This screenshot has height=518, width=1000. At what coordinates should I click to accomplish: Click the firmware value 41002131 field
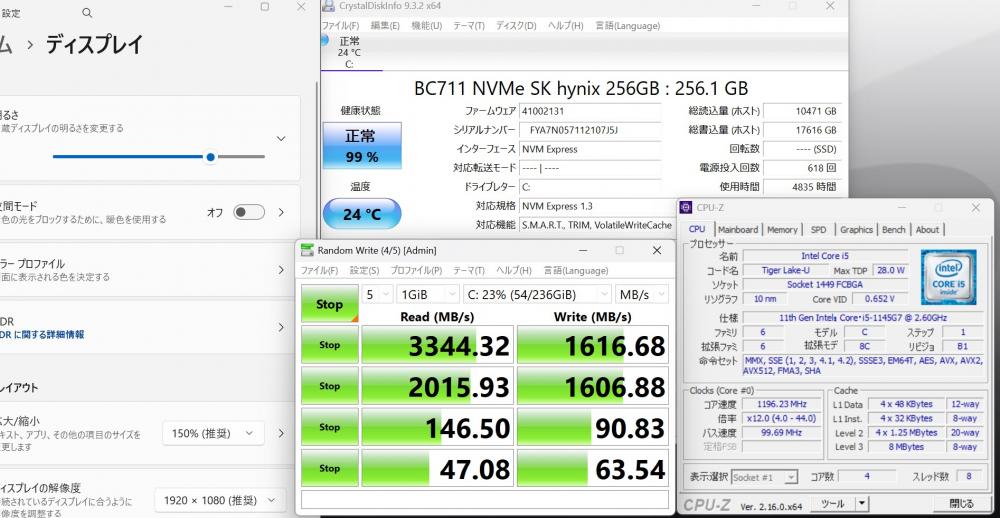click(x=590, y=110)
